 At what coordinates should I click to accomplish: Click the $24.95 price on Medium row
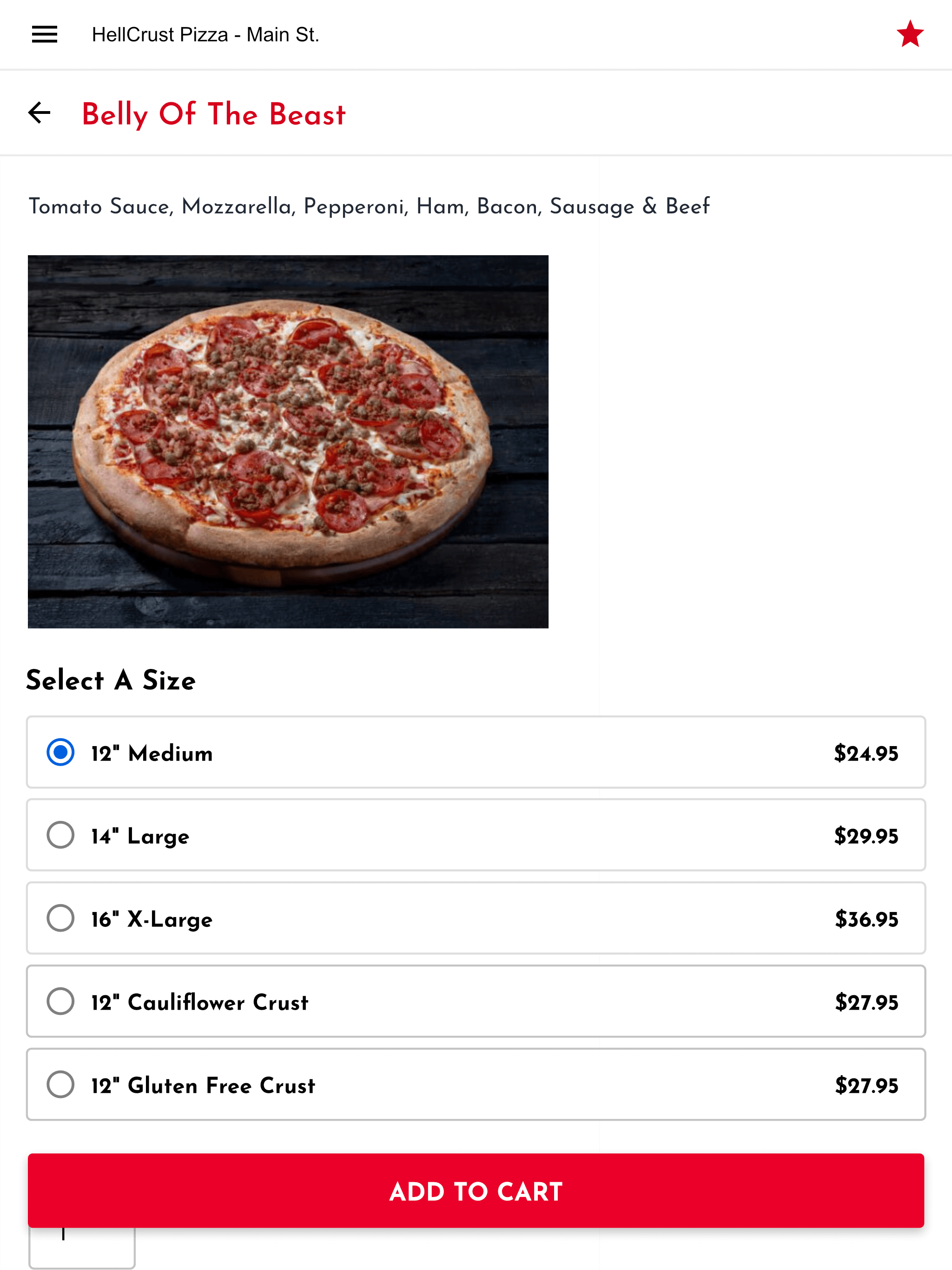[x=866, y=753]
